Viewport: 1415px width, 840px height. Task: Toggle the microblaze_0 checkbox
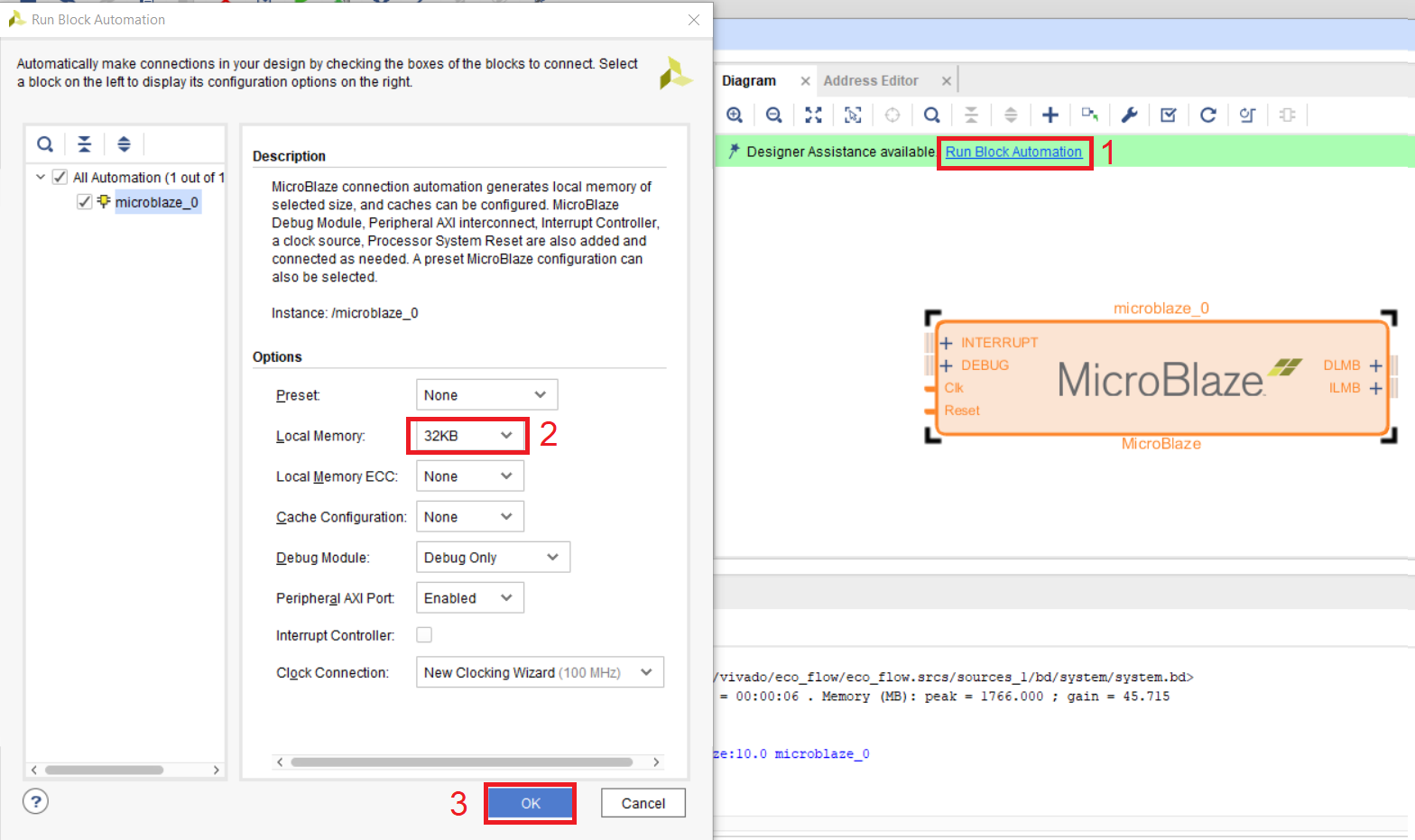click(84, 201)
